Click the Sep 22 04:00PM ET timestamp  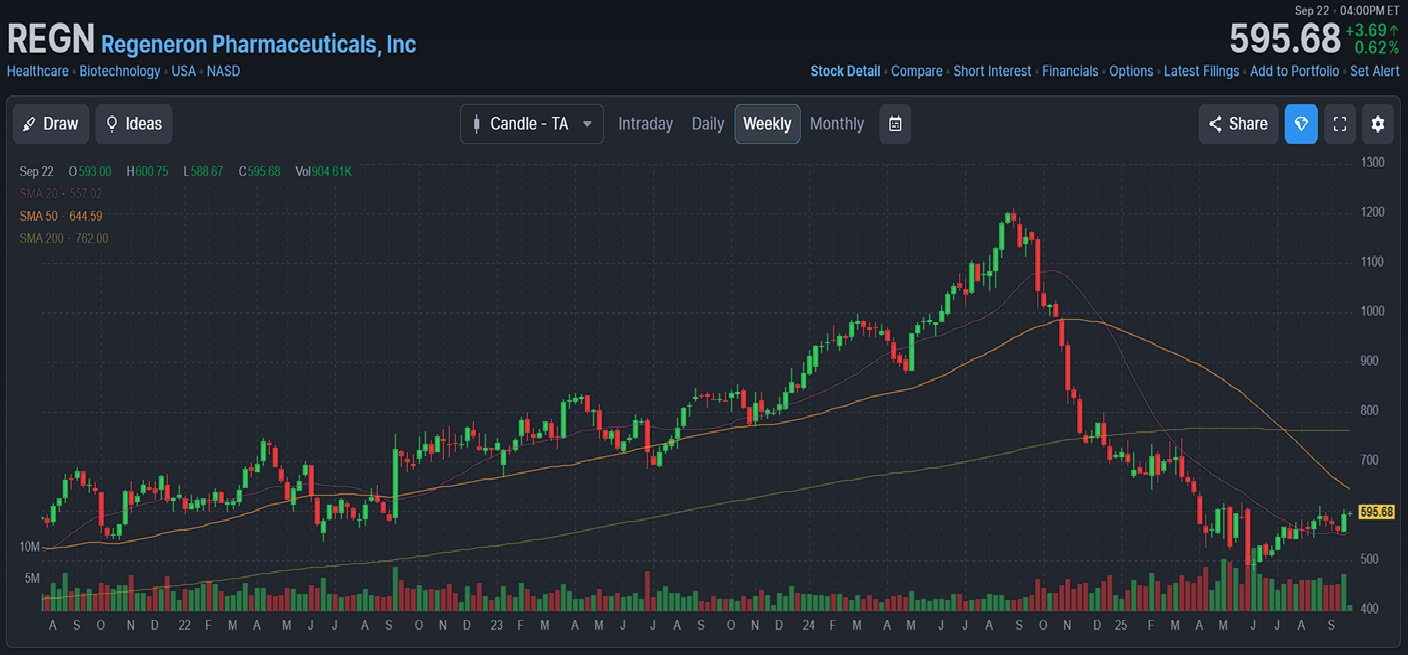[x=1347, y=10]
